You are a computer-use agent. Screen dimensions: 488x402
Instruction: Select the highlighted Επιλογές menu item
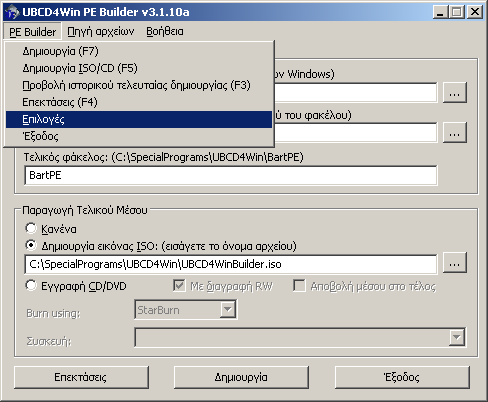point(139,119)
